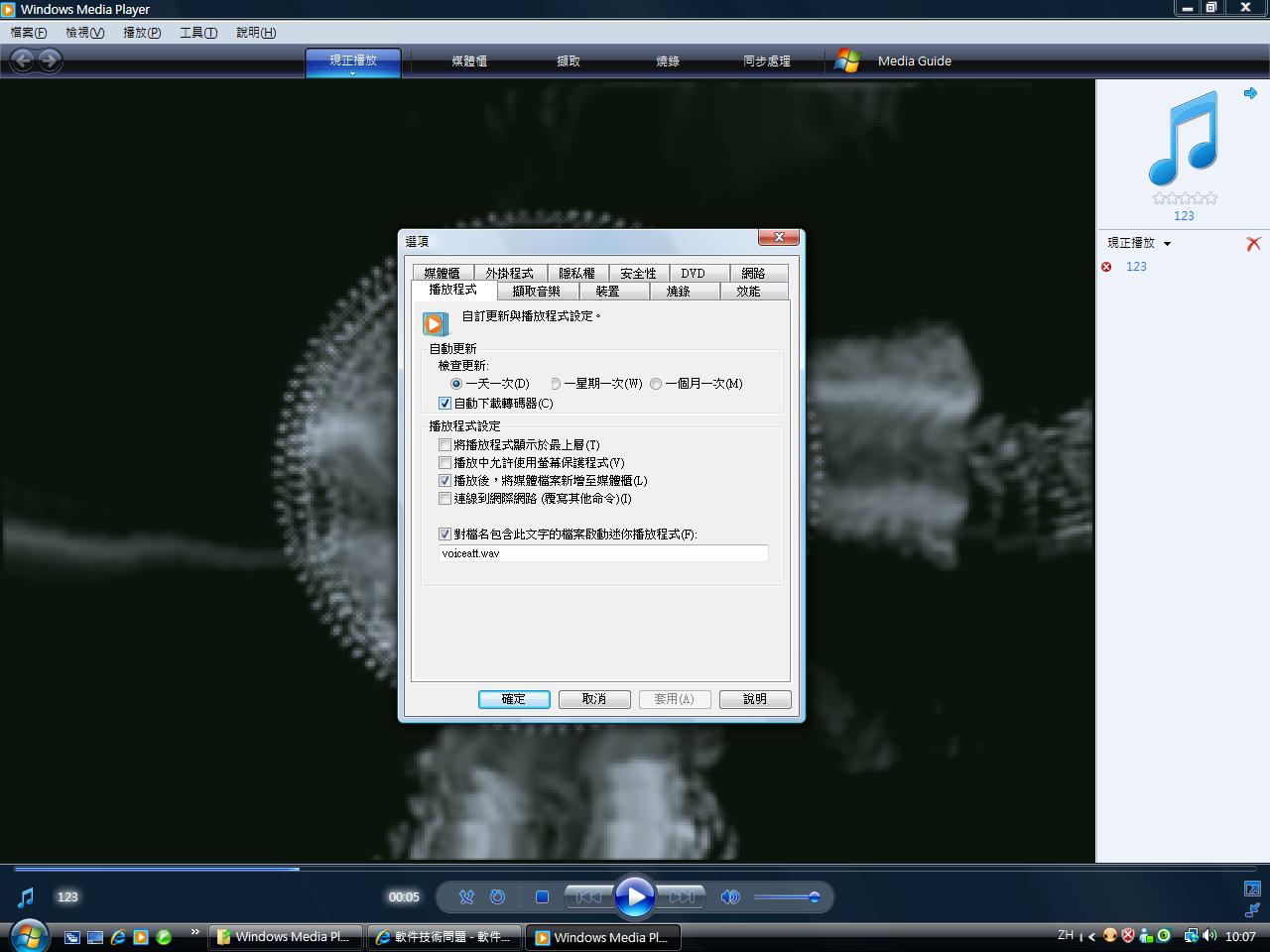Click the 說明 button in dialog
Image resolution: width=1270 pixels, height=952 pixels.
click(x=755, y=699)
